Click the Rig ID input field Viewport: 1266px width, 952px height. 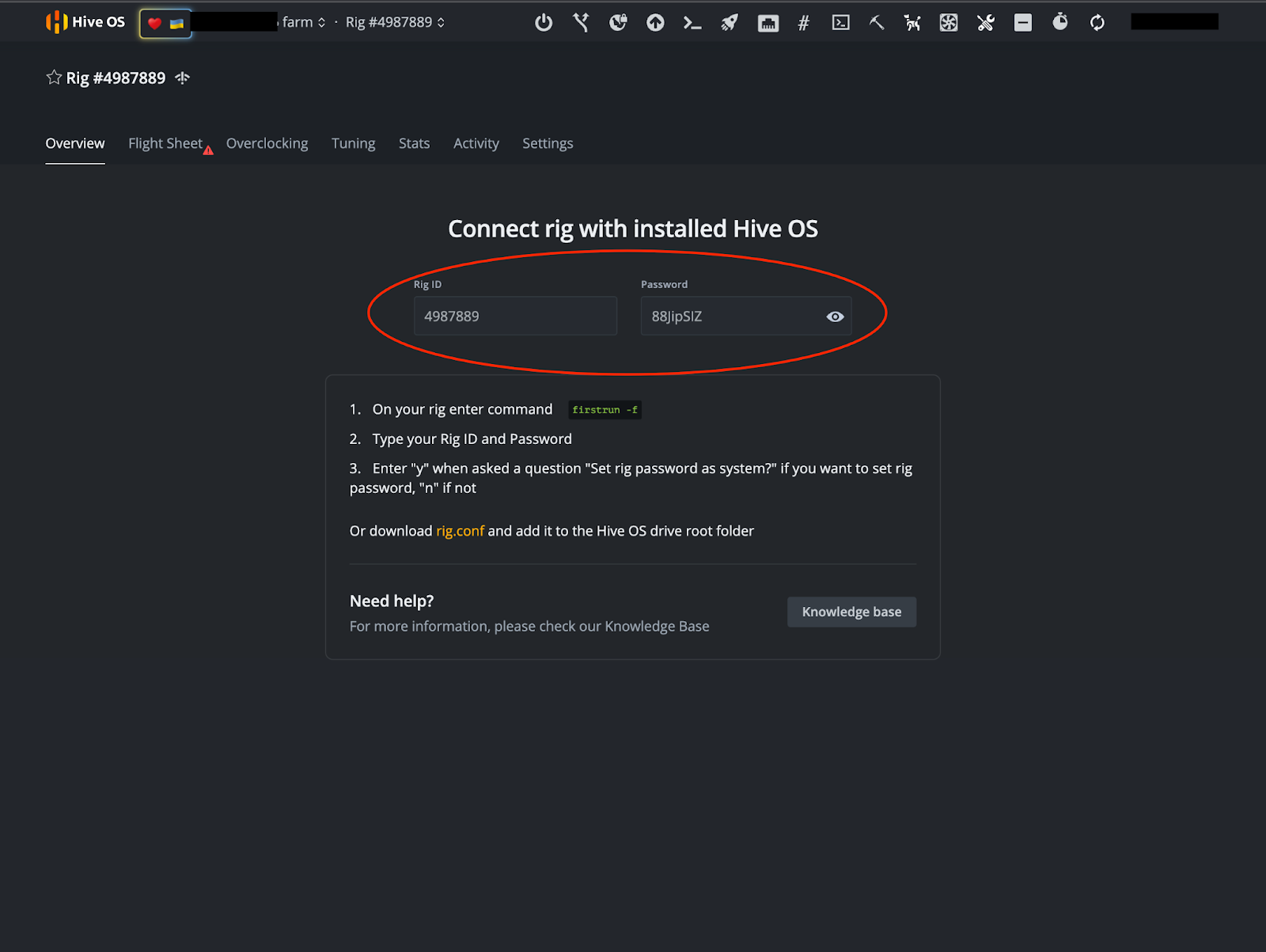(515, 316)
